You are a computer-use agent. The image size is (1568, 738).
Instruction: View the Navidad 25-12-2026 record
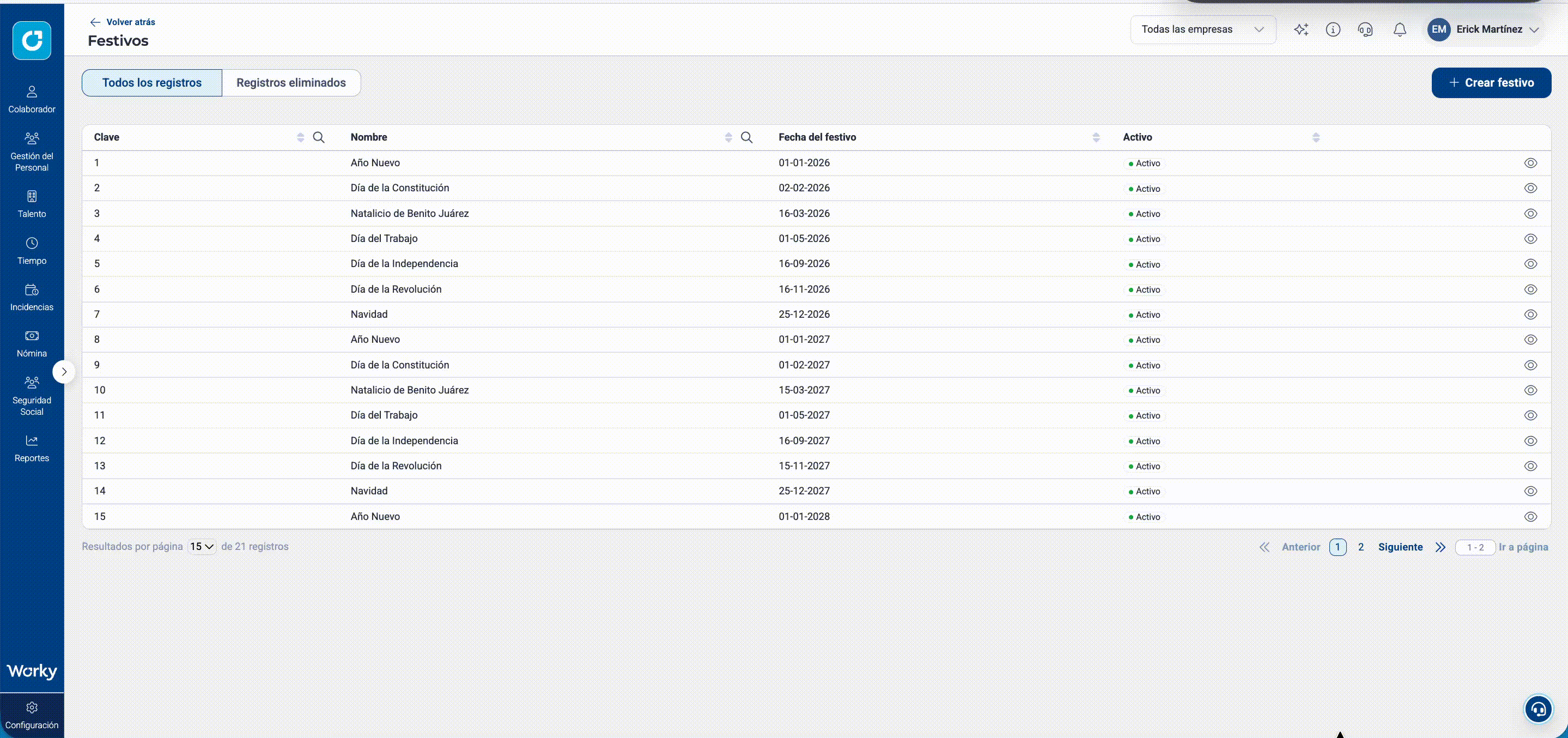point(1530,315)
